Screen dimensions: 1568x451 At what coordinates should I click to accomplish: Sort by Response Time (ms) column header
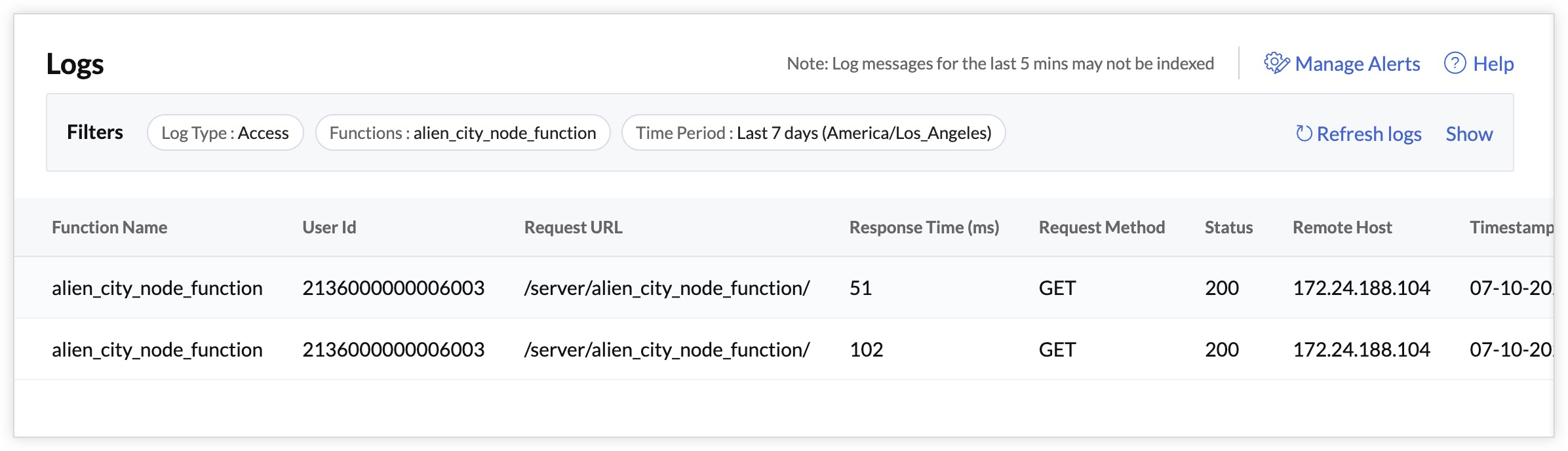(924, 227)
